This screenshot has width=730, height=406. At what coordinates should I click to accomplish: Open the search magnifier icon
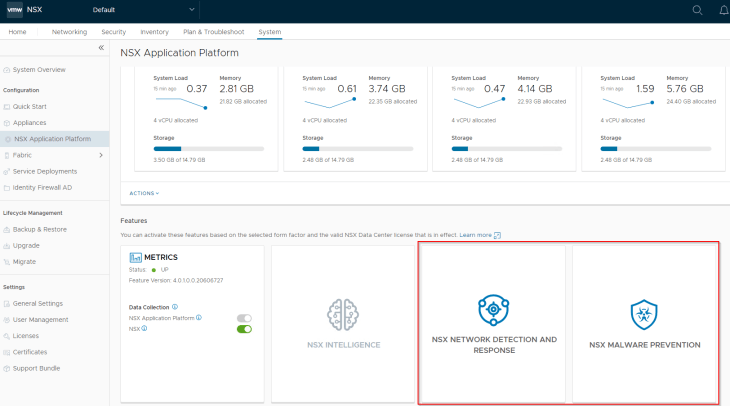pyautogui.click(x=697, y=10)
